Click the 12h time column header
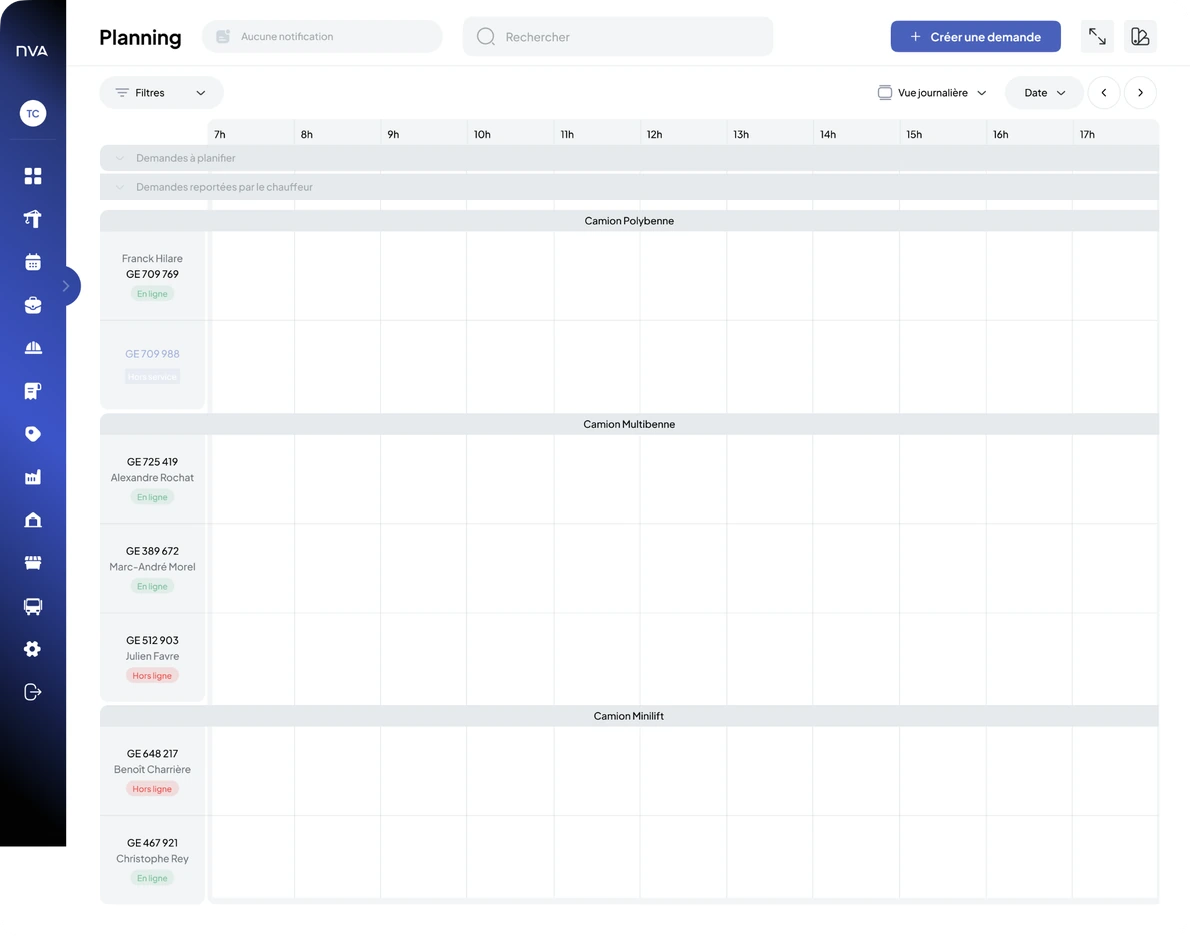Screen dimensions: 1190x937 (x=683, y=134)
